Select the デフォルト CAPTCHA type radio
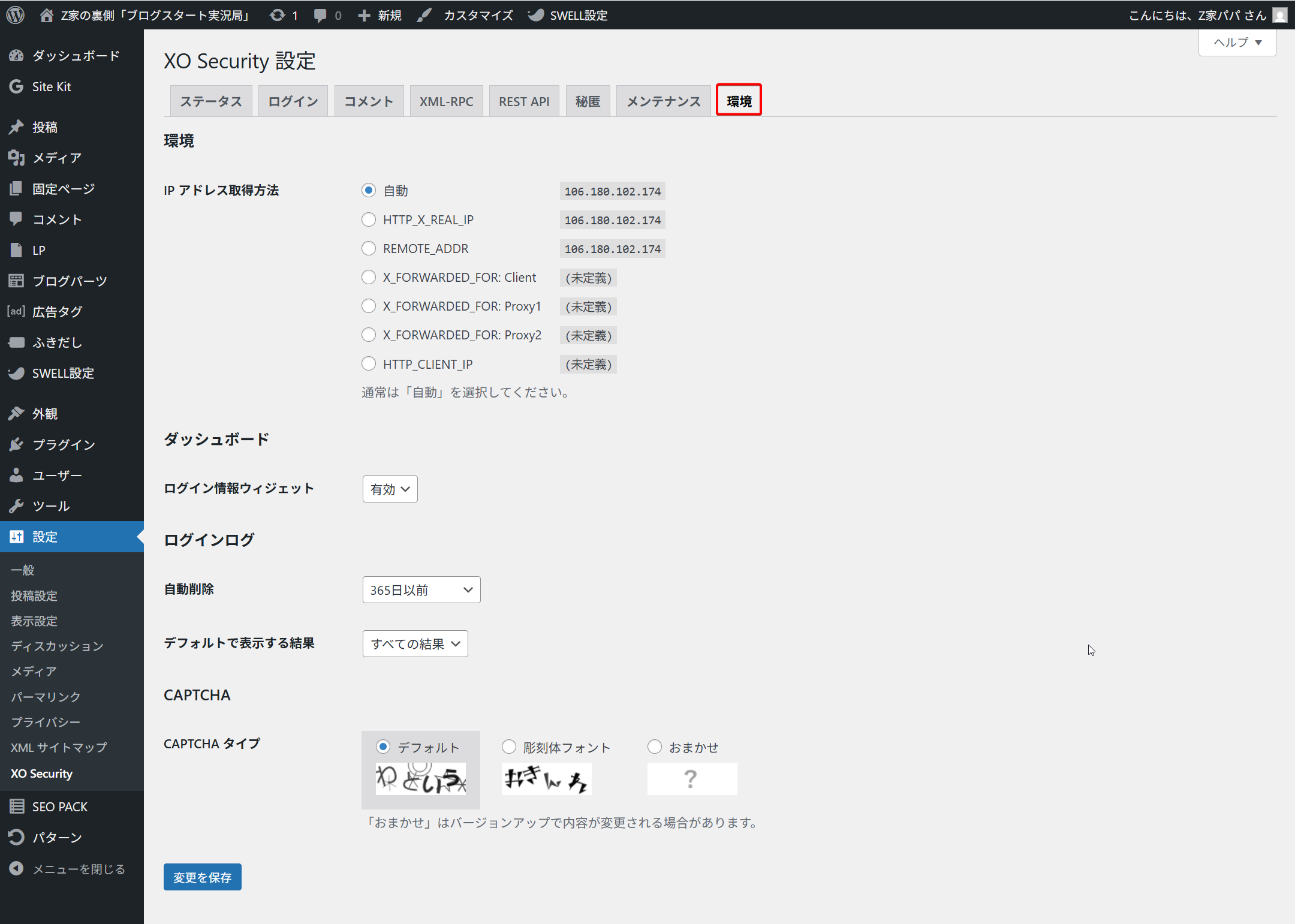Viewport: 1295px width, 924px height. [383, 747]
